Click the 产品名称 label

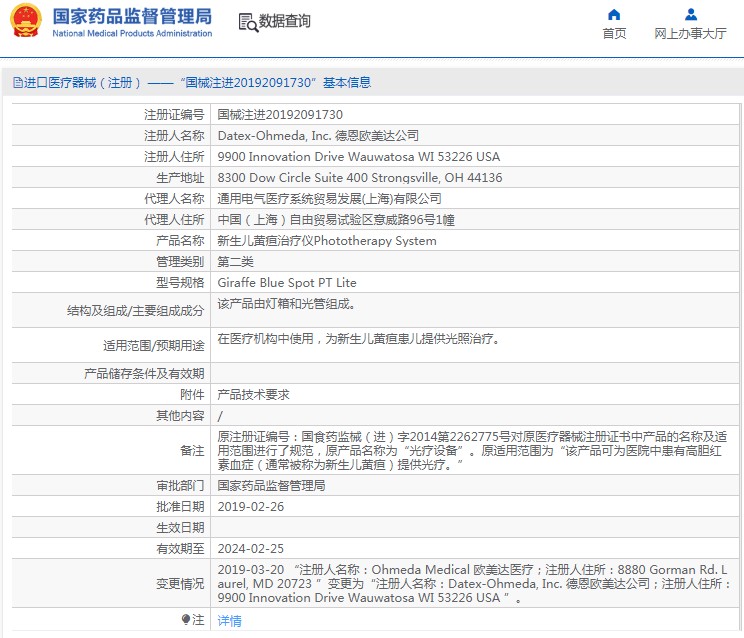point(180,240)
